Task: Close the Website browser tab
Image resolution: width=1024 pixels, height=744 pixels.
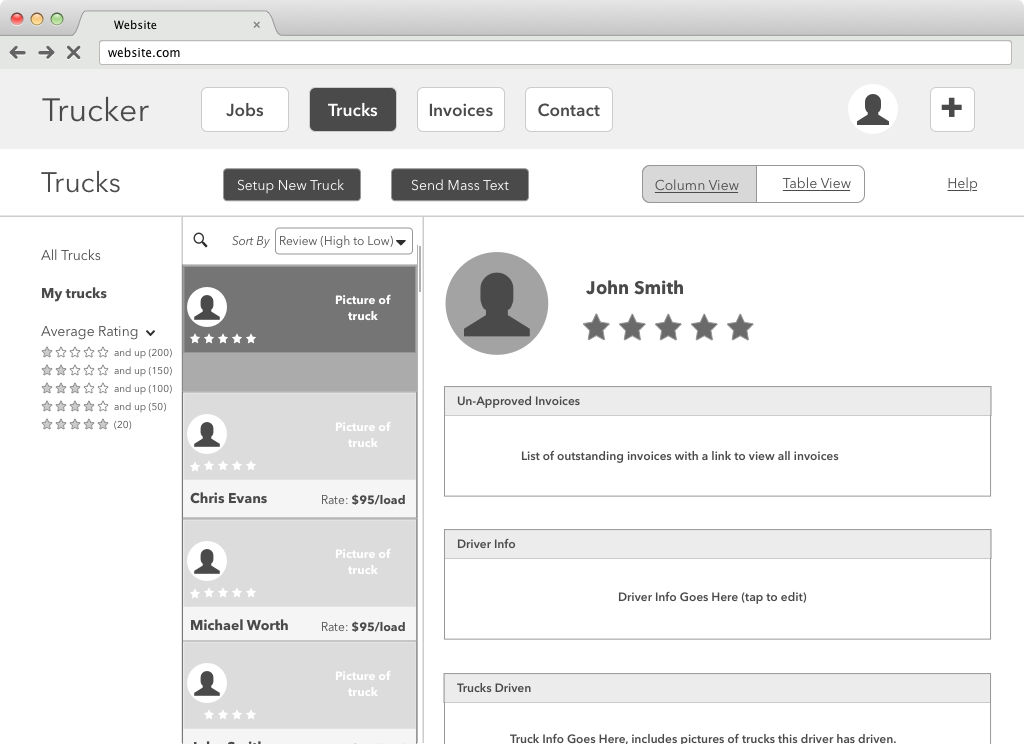Action: coord(257,25)
